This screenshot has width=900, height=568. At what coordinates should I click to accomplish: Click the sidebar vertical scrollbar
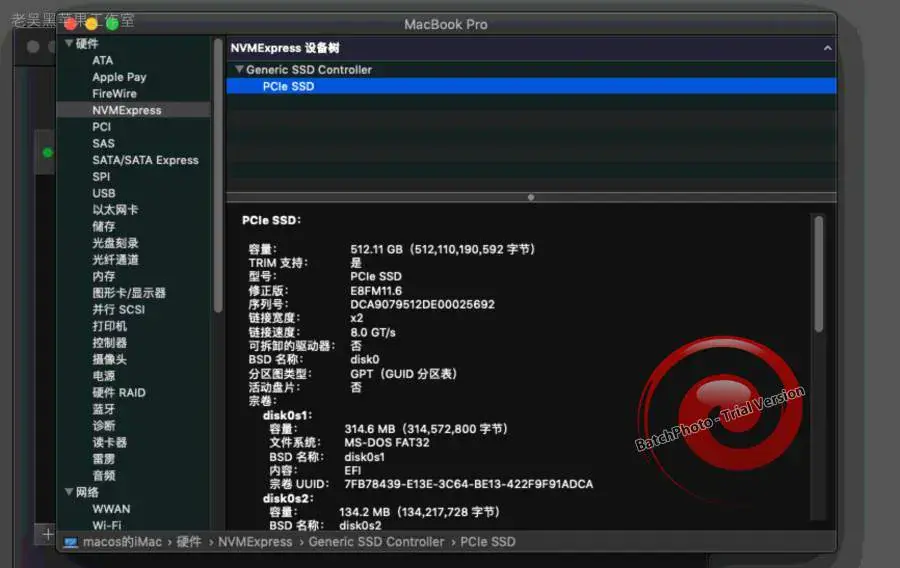tap(218, 175)
